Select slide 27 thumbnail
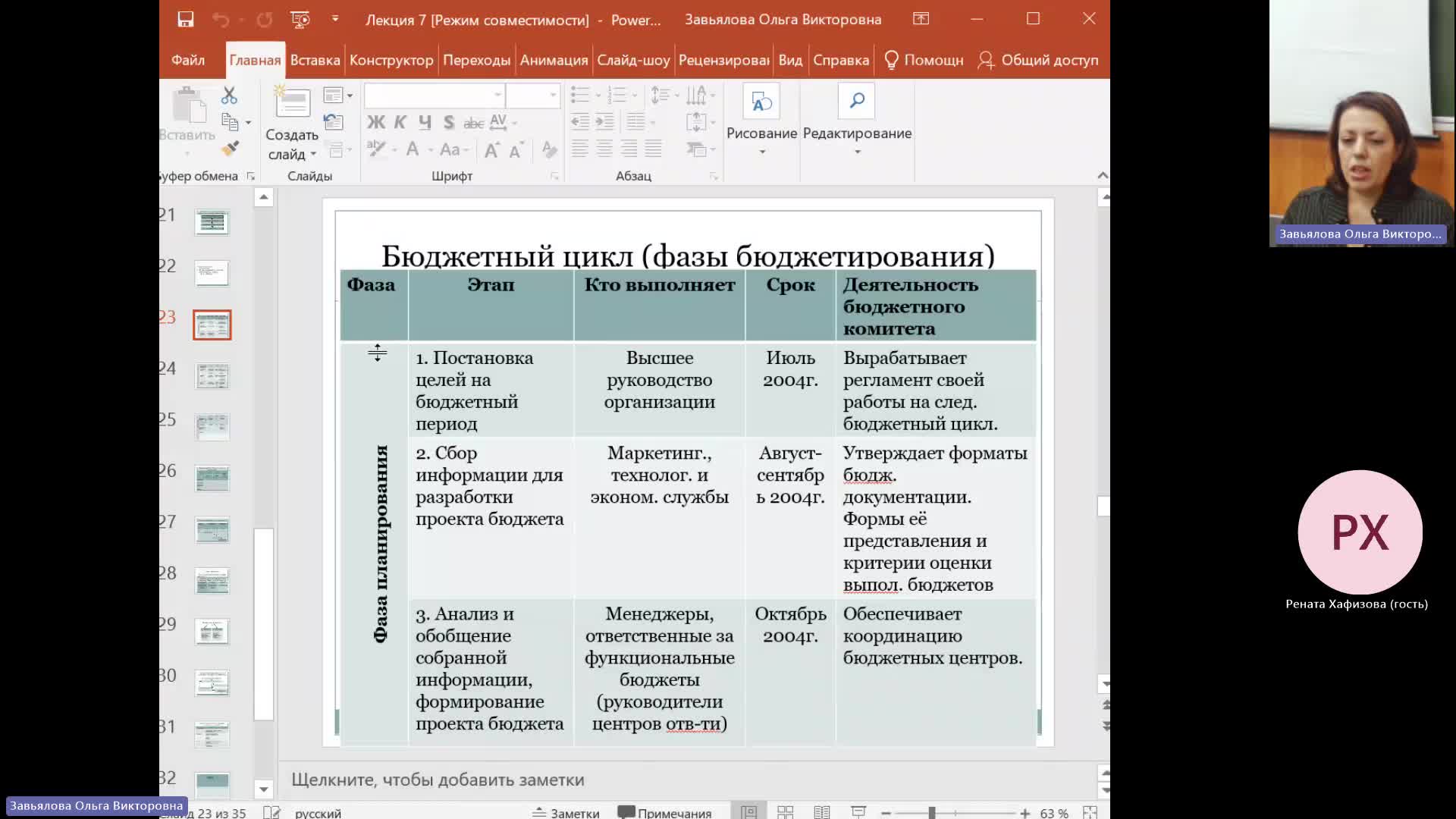The image size is (1456, 819). 212,529
